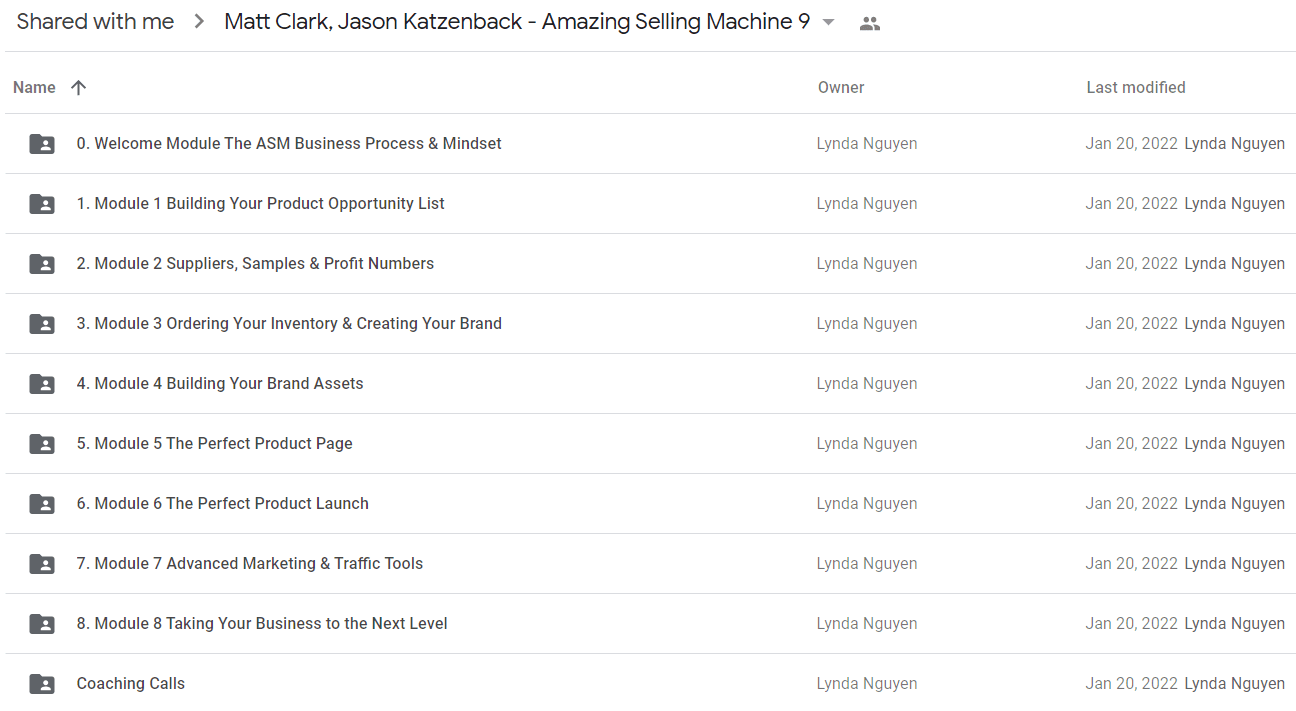Click the Owner column header
The height and width of the screenshot is (711, 1296).
[x=841, y=88]
